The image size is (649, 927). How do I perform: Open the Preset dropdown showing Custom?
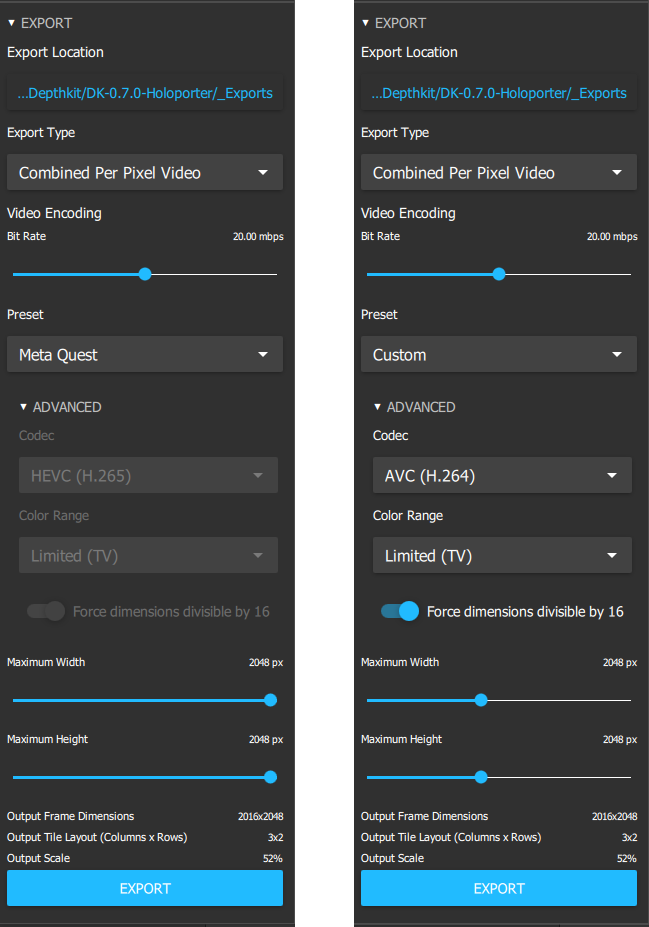pyautogui.click(x=498, y=354)
